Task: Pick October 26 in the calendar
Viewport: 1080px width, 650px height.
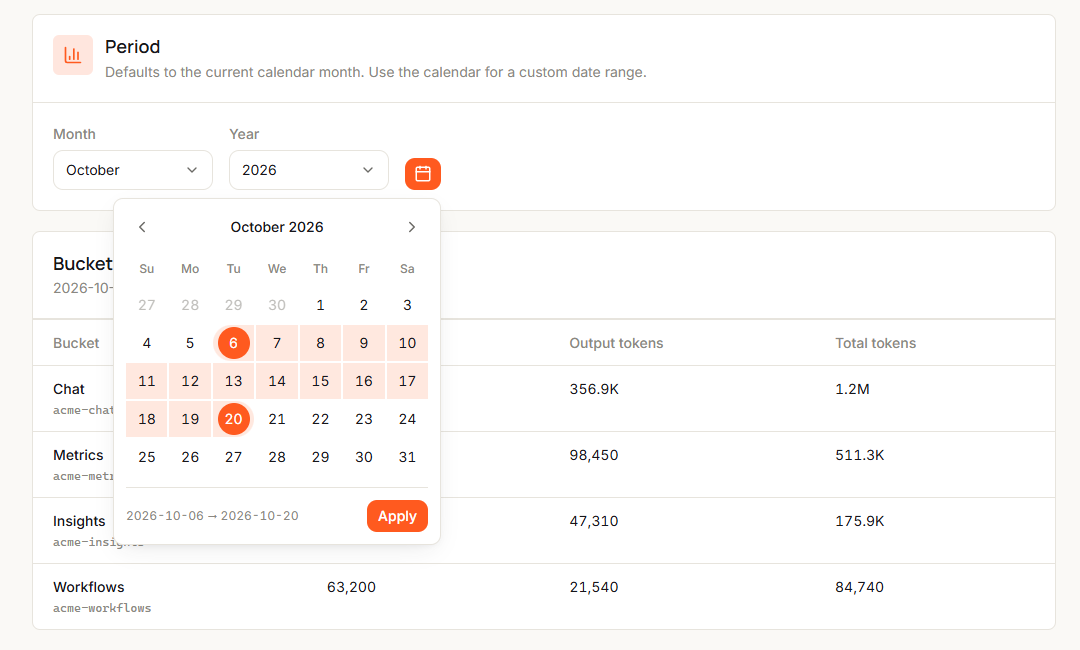Action: click(x=190, y=457)
